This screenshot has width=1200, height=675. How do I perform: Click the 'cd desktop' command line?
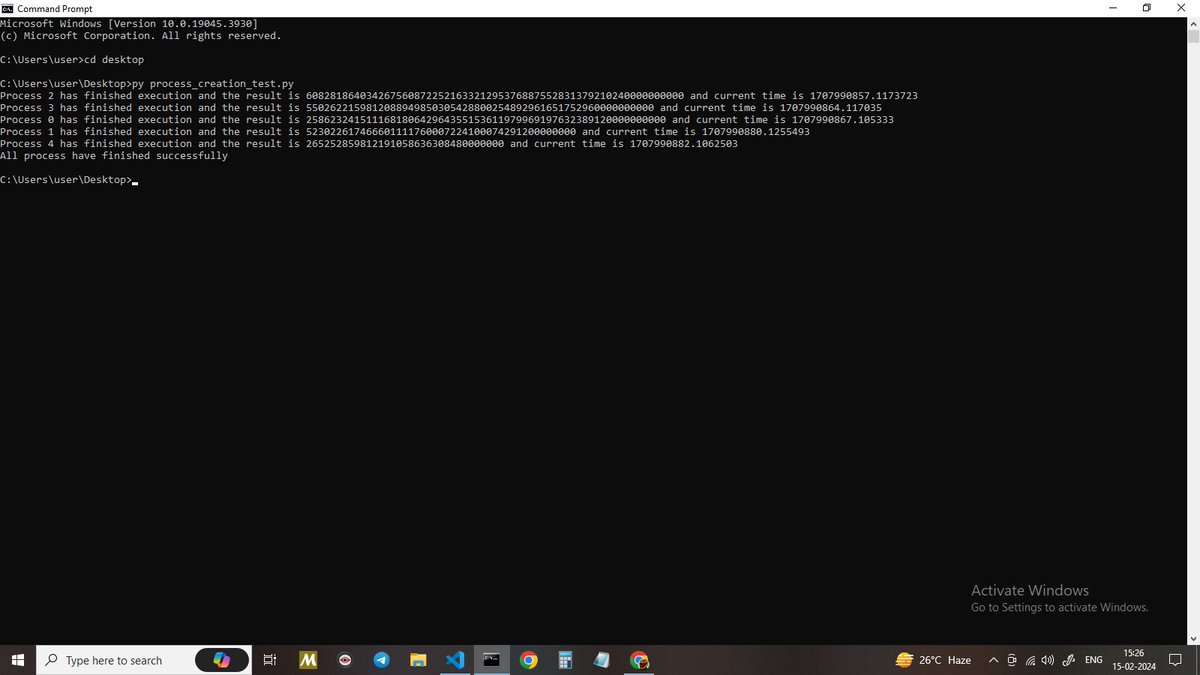(72, 60)
